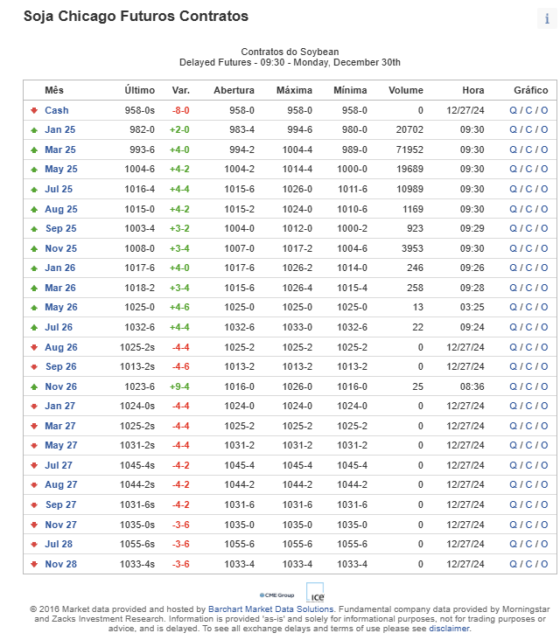This screenshot has height=640, width=560.
Task: Click the Volume column header
Action: [x=406, y=90]
